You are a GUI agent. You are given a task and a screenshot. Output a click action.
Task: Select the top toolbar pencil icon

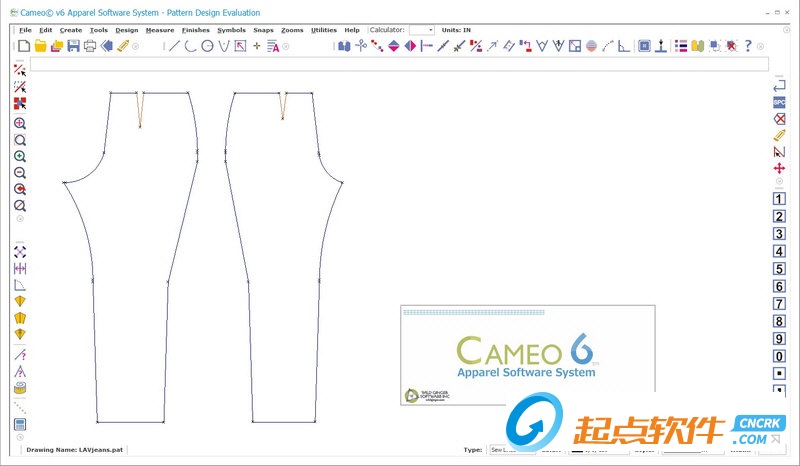123,46
